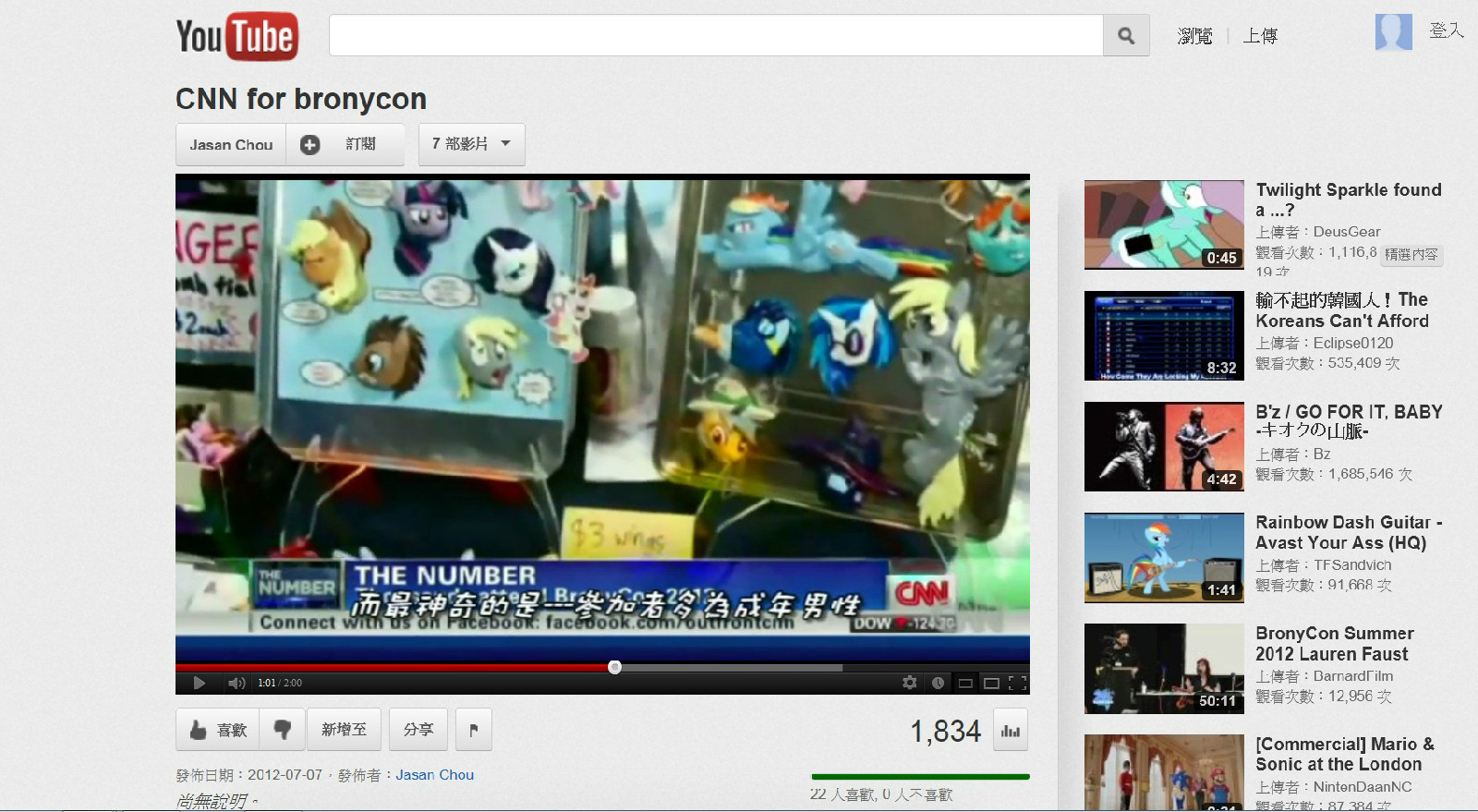This screenshot has height=812, width=1478.
Task: Click the green like ratio bar
Action: (x=920, y=777)
